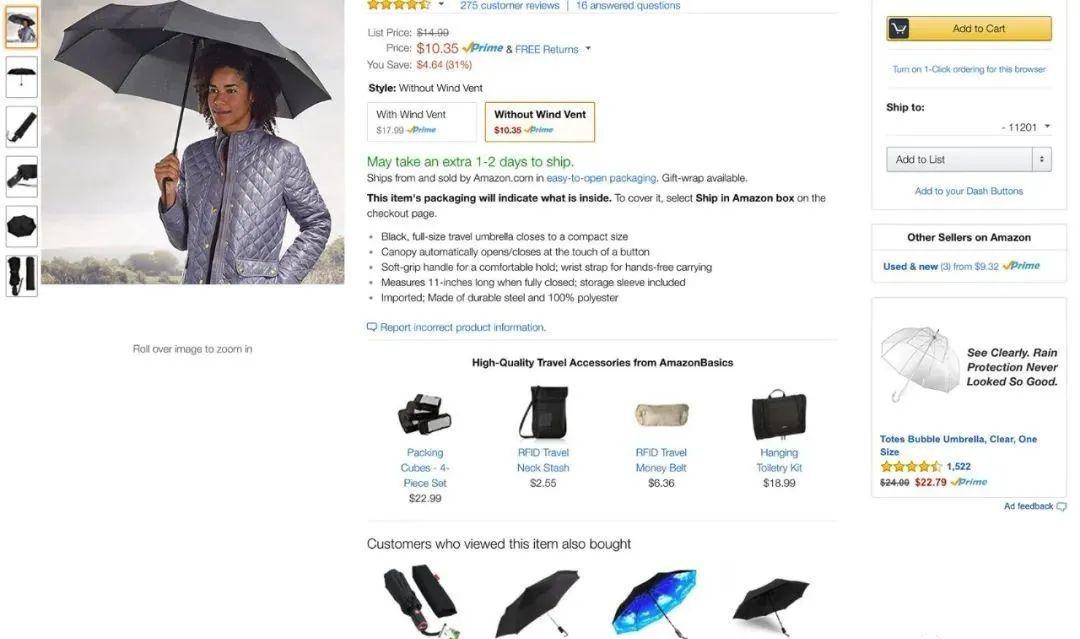This screenshot has height=639, width=1080.
Task: Open the Packing Cubes 4-Piece Set image
Action: click(x=424, y=414)
